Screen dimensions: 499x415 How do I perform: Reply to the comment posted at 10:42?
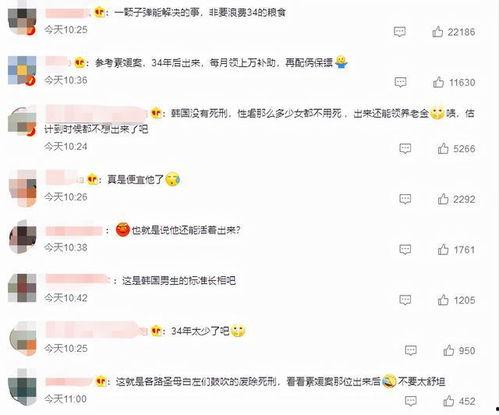[x=405, y=300]
